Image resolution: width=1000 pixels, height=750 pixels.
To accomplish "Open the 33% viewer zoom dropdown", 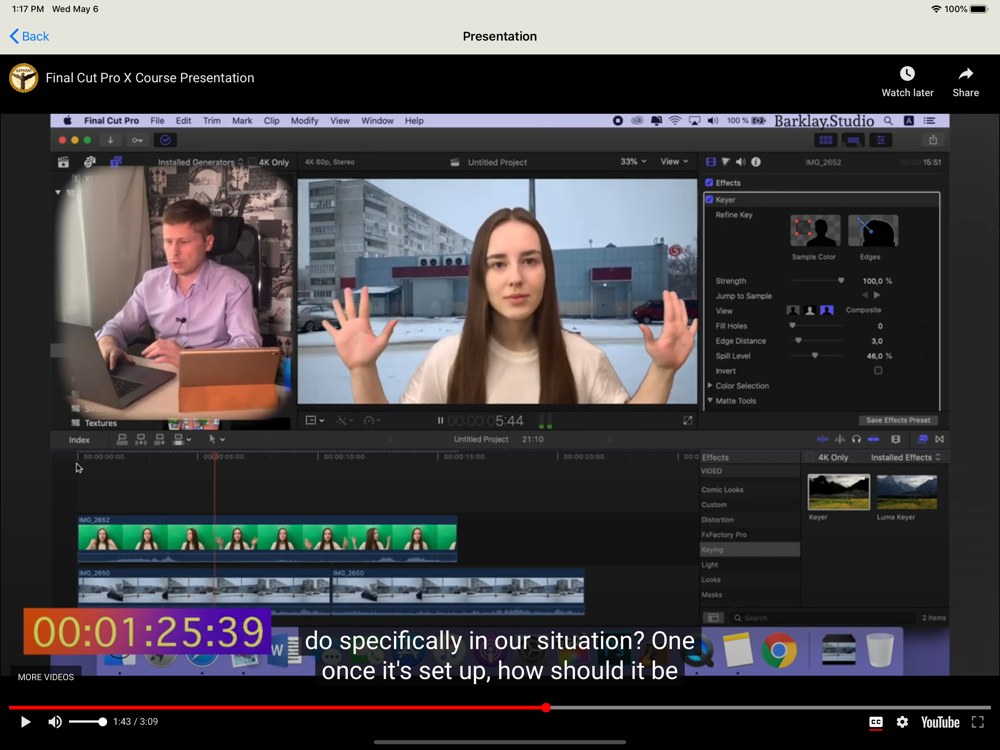I will [633, 162].
